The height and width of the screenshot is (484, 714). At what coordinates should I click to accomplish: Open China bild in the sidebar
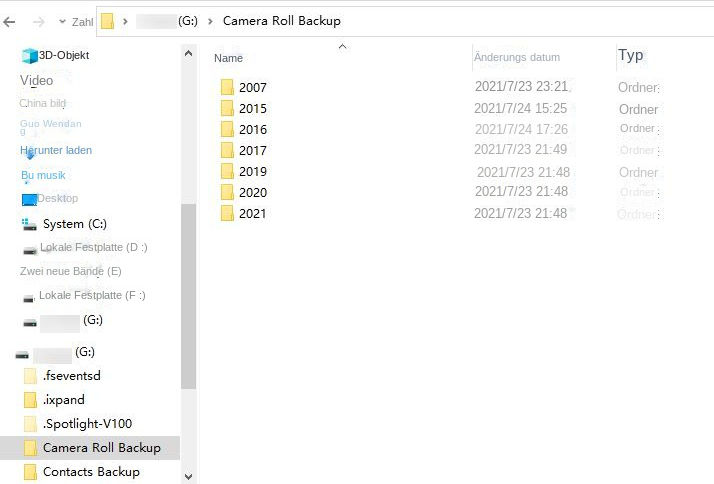(43, 103)
